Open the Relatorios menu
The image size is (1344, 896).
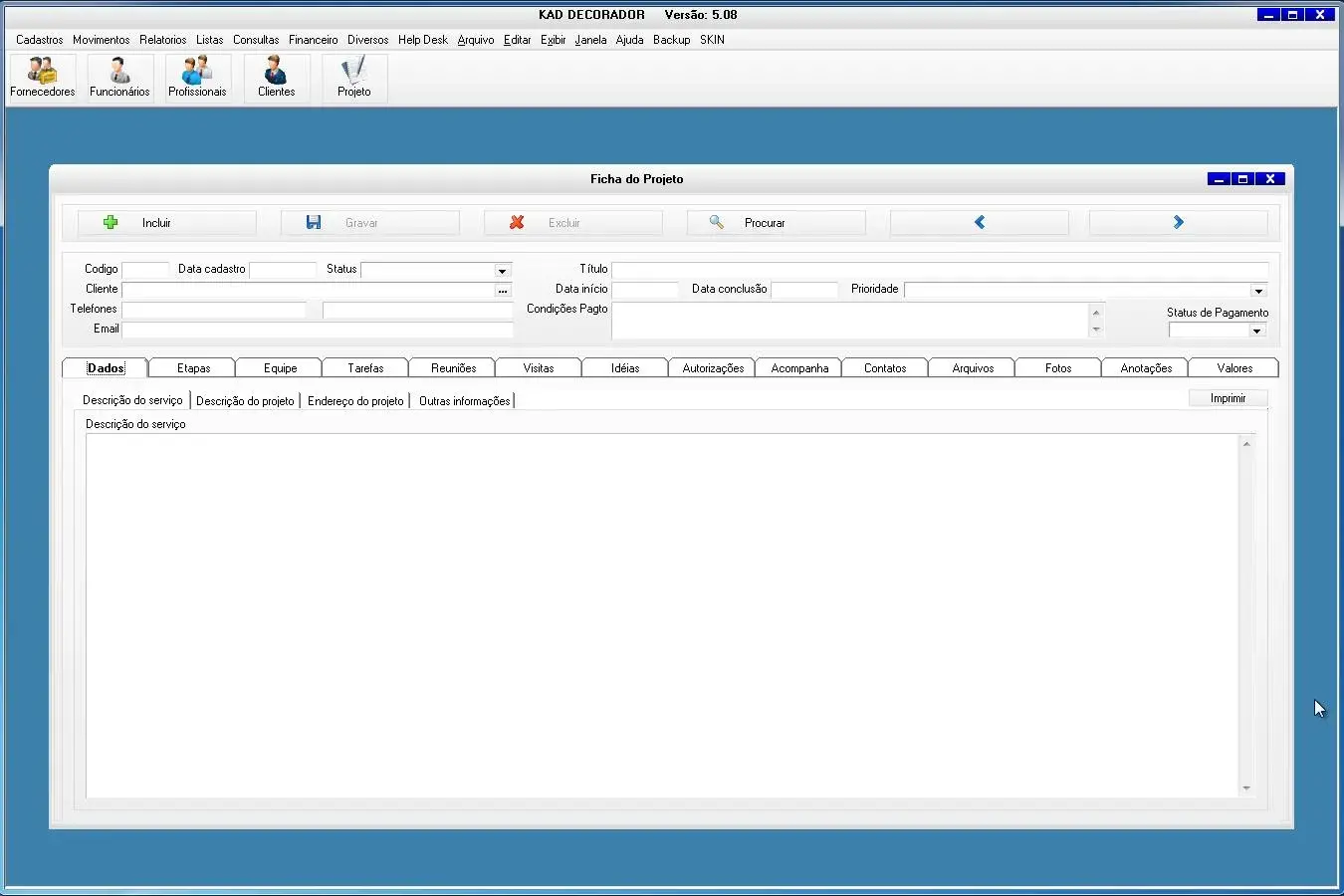(162, 40)
